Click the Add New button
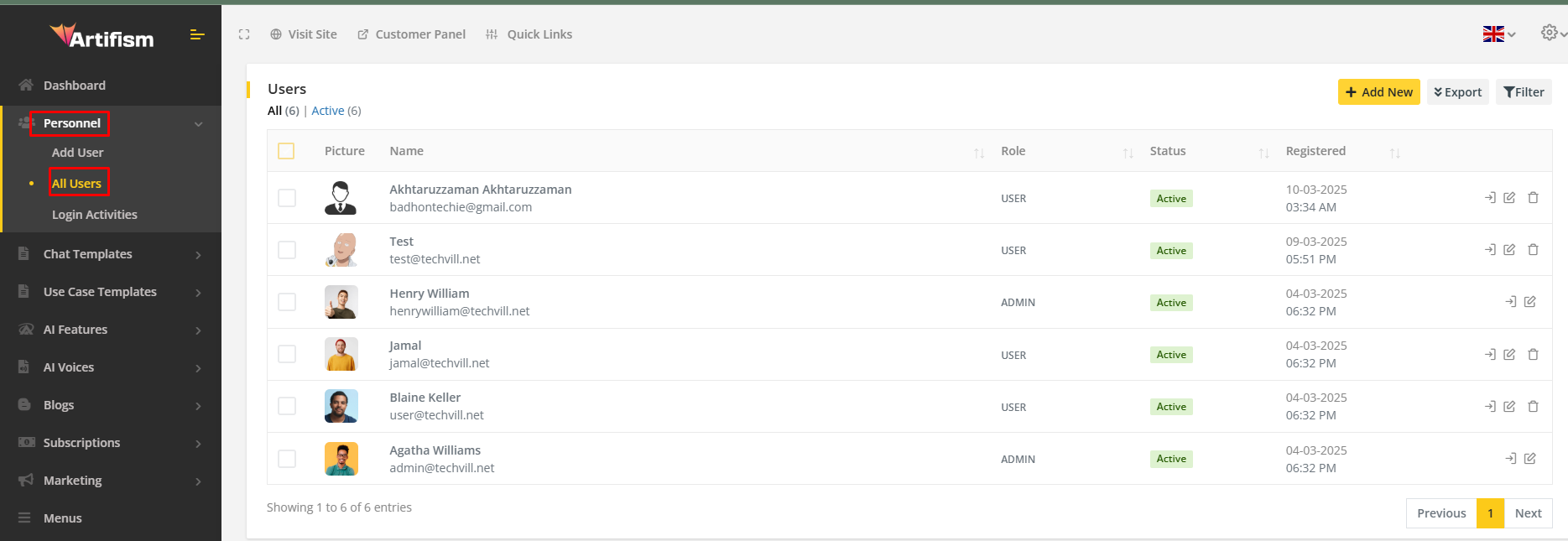Image resolution: width=1568 pixels, height=541 pixels. [x=1378, y=92]
